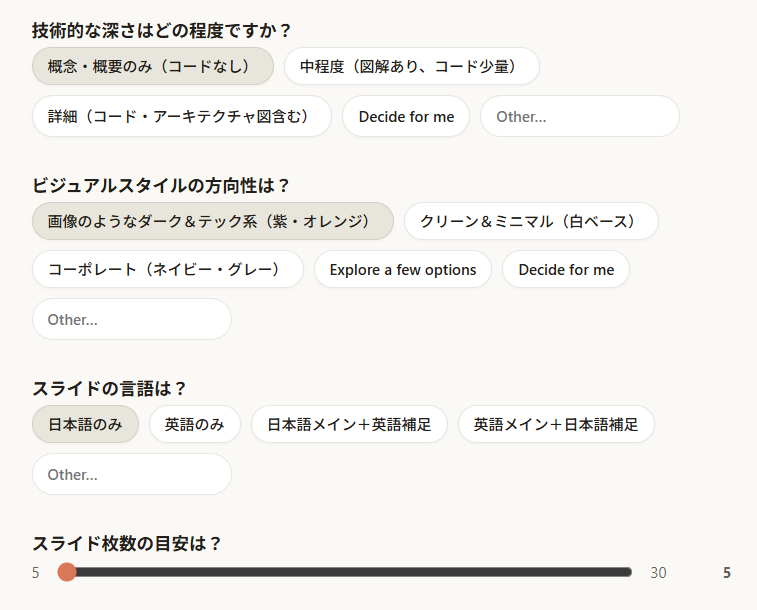Select 英語メイン＋日本語補足 language option

556,424
